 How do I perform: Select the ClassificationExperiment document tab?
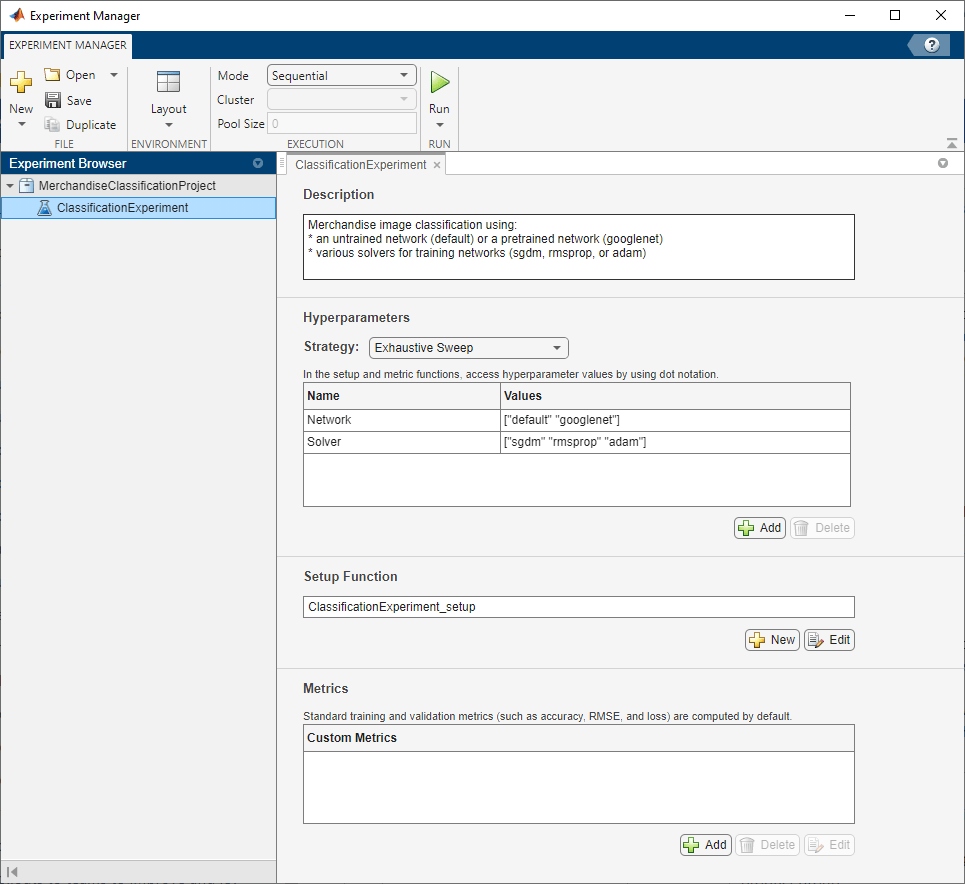360,164
